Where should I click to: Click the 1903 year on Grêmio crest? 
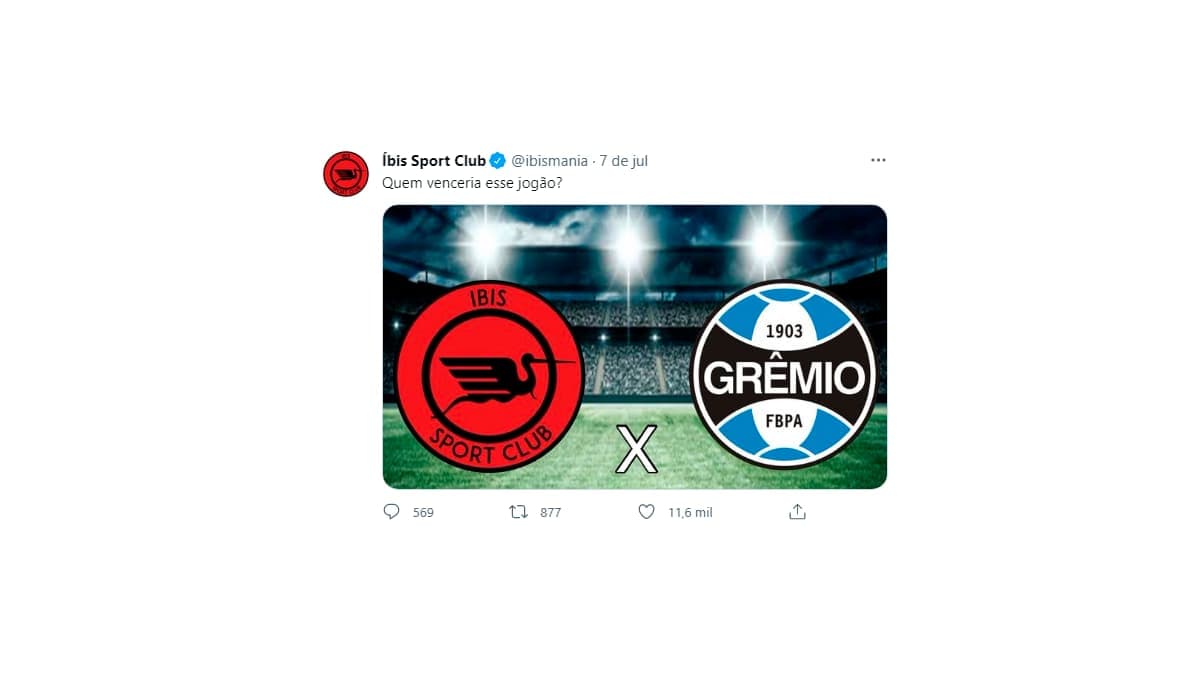pyautogui.click(x=784, y=331)
